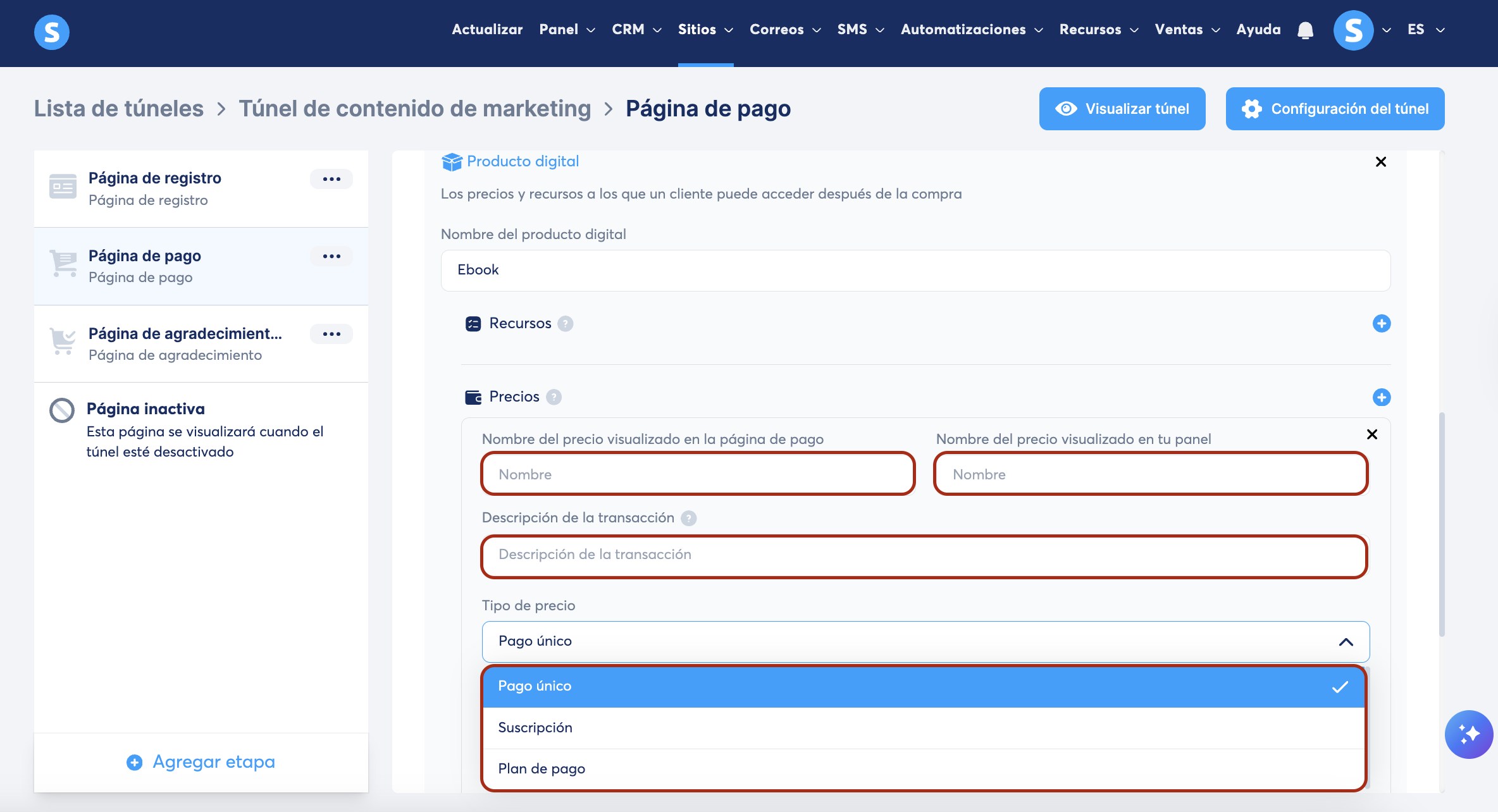The image size is (1498, 812).
Task: Click the Descripción de la transacción field
Action: coord(924,555)
